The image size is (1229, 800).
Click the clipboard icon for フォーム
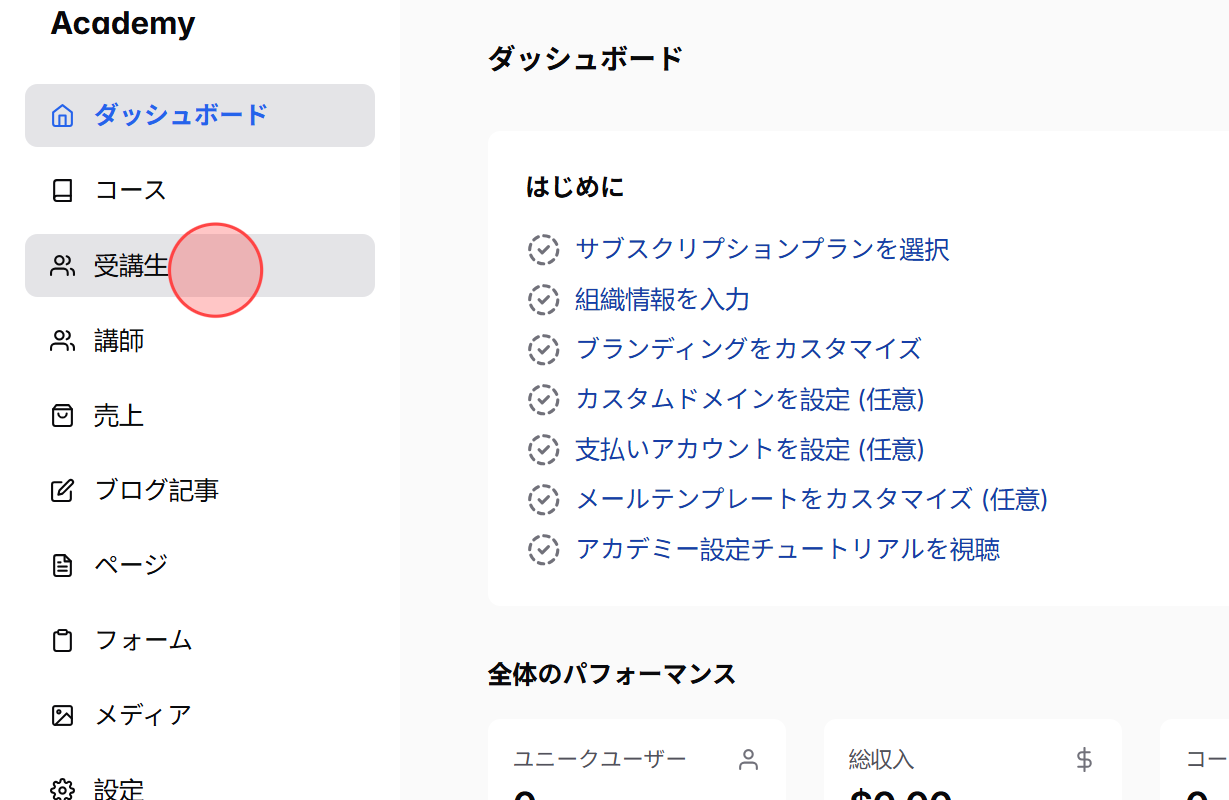pyautogui.click(x=62, y=640)
